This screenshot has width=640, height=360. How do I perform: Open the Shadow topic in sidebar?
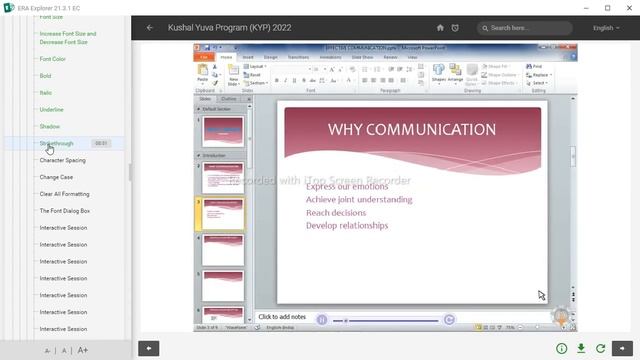[49, 127]
